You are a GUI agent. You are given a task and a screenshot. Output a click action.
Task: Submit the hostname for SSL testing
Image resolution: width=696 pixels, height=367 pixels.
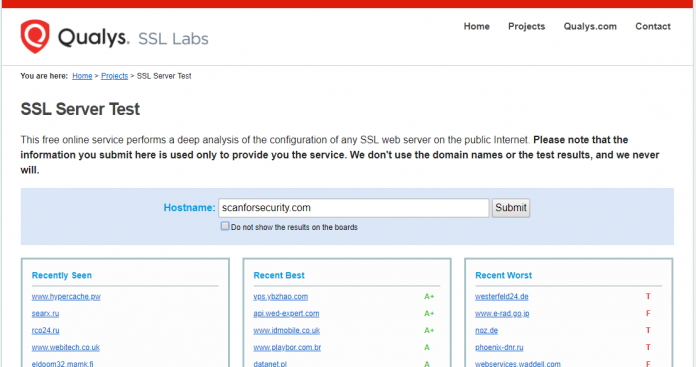[x=510, y=208]
